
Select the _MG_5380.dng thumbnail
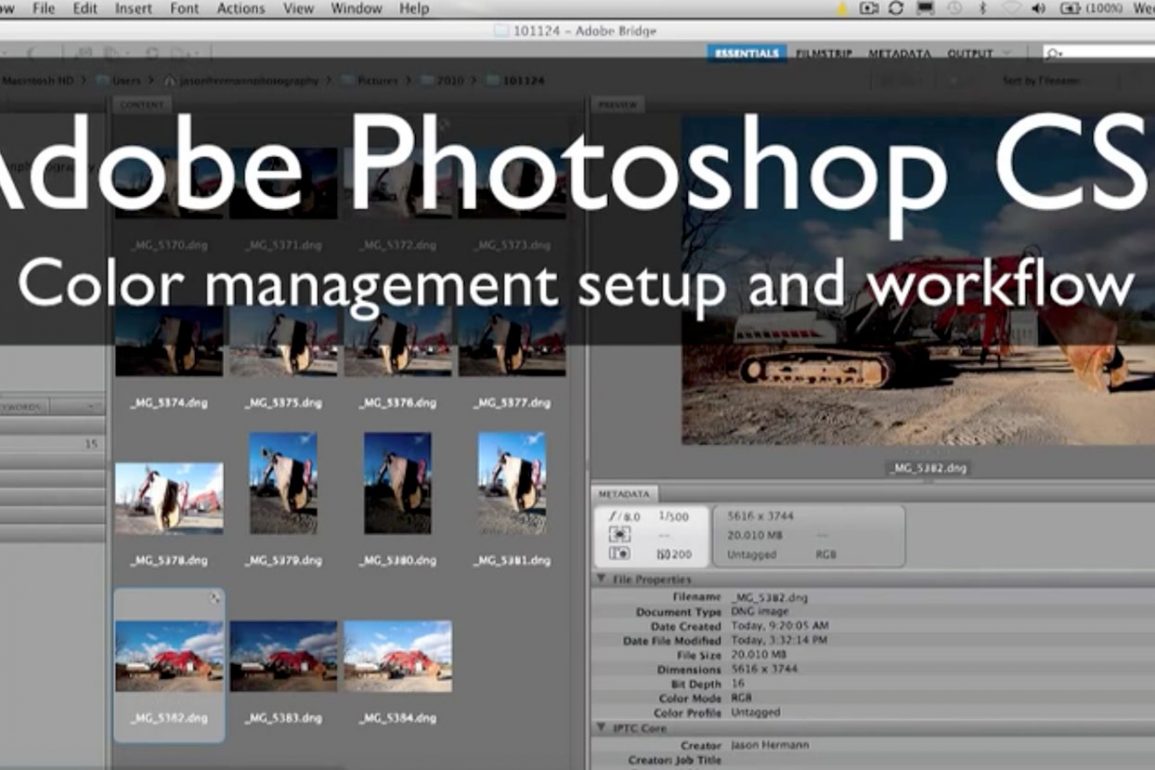[x=398, y=483]
